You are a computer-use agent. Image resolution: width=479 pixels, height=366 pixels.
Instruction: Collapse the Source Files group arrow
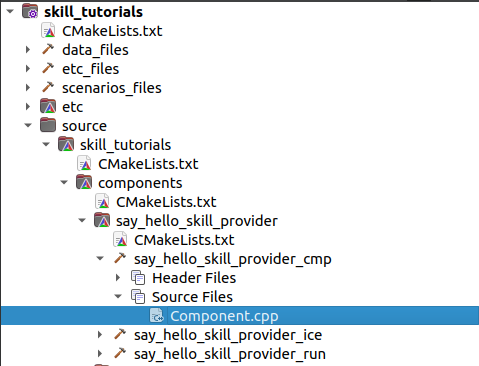[x=118, y=297]
